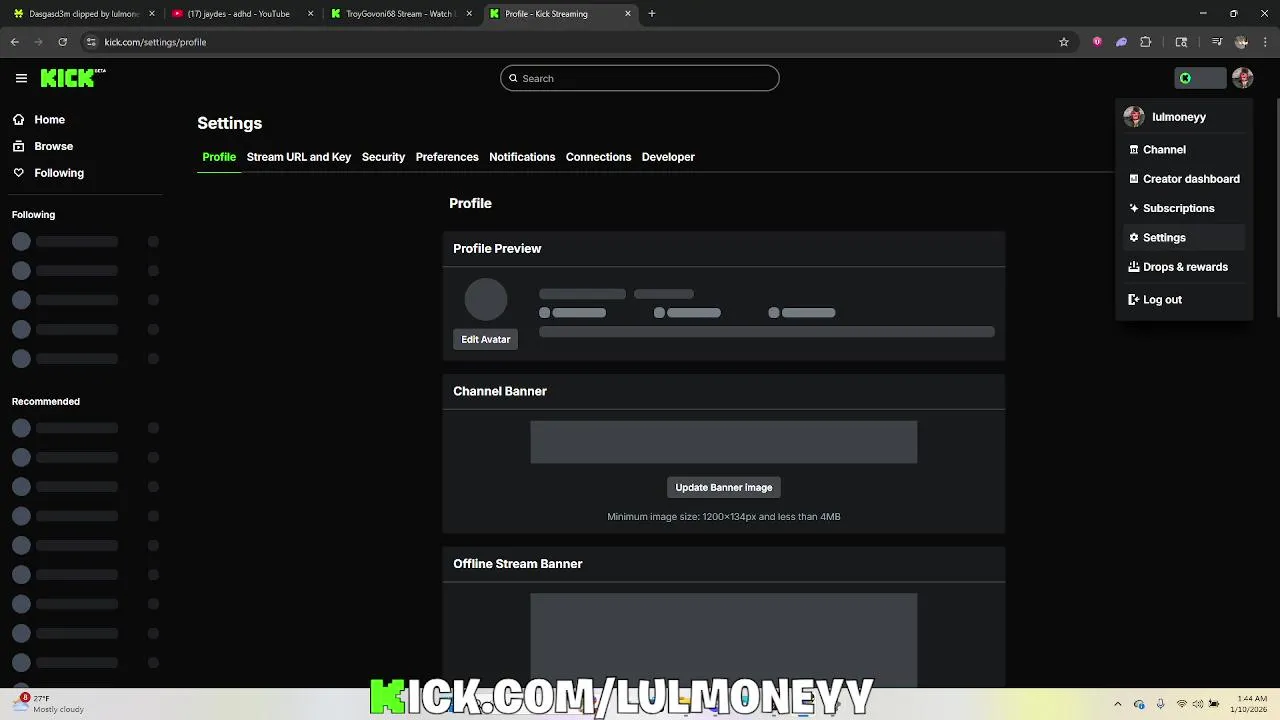Log out from the user menu
1280x720 pixels.
[1183, 300]
